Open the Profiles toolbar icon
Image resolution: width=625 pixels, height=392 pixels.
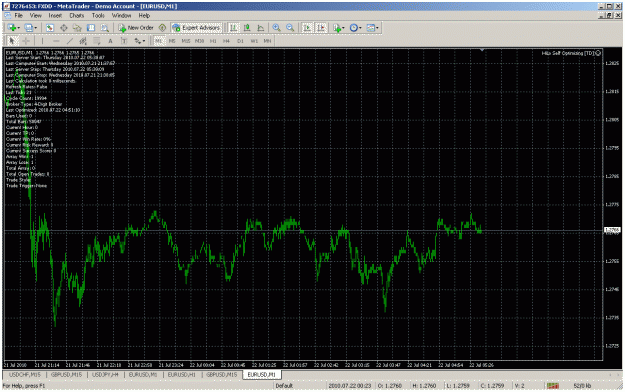click(x=28, y=28)
